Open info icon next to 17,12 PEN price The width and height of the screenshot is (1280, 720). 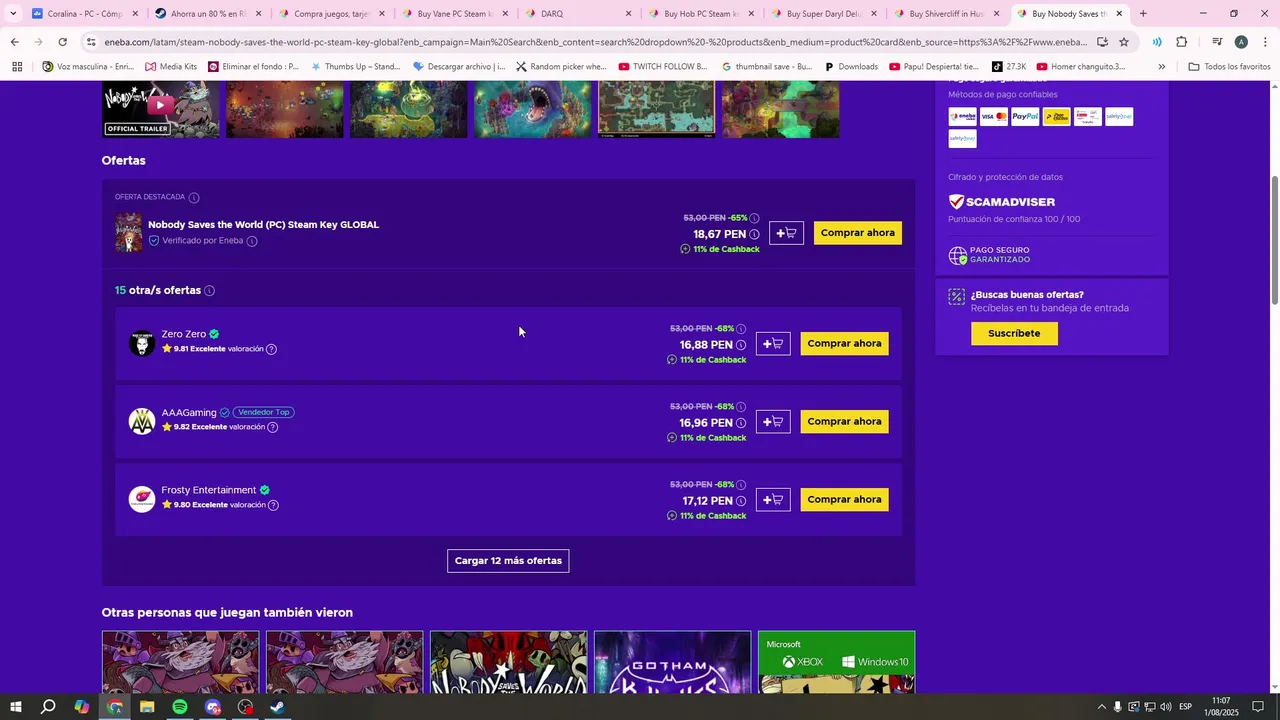(x=741, y=501)
